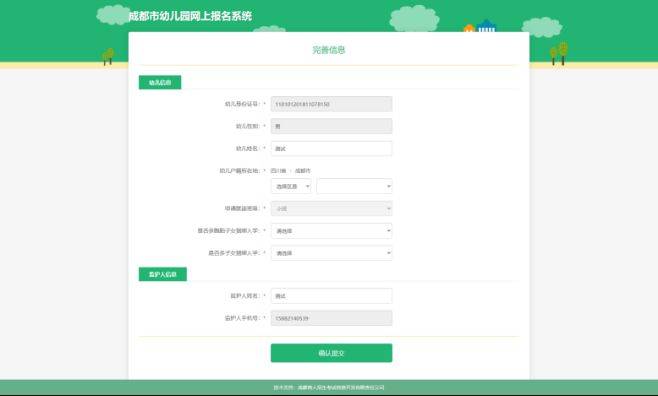658x396 pixels.
Task: Open the 选择区县 district dropdown
Action: pyautogui.click(x=291, y=186)
